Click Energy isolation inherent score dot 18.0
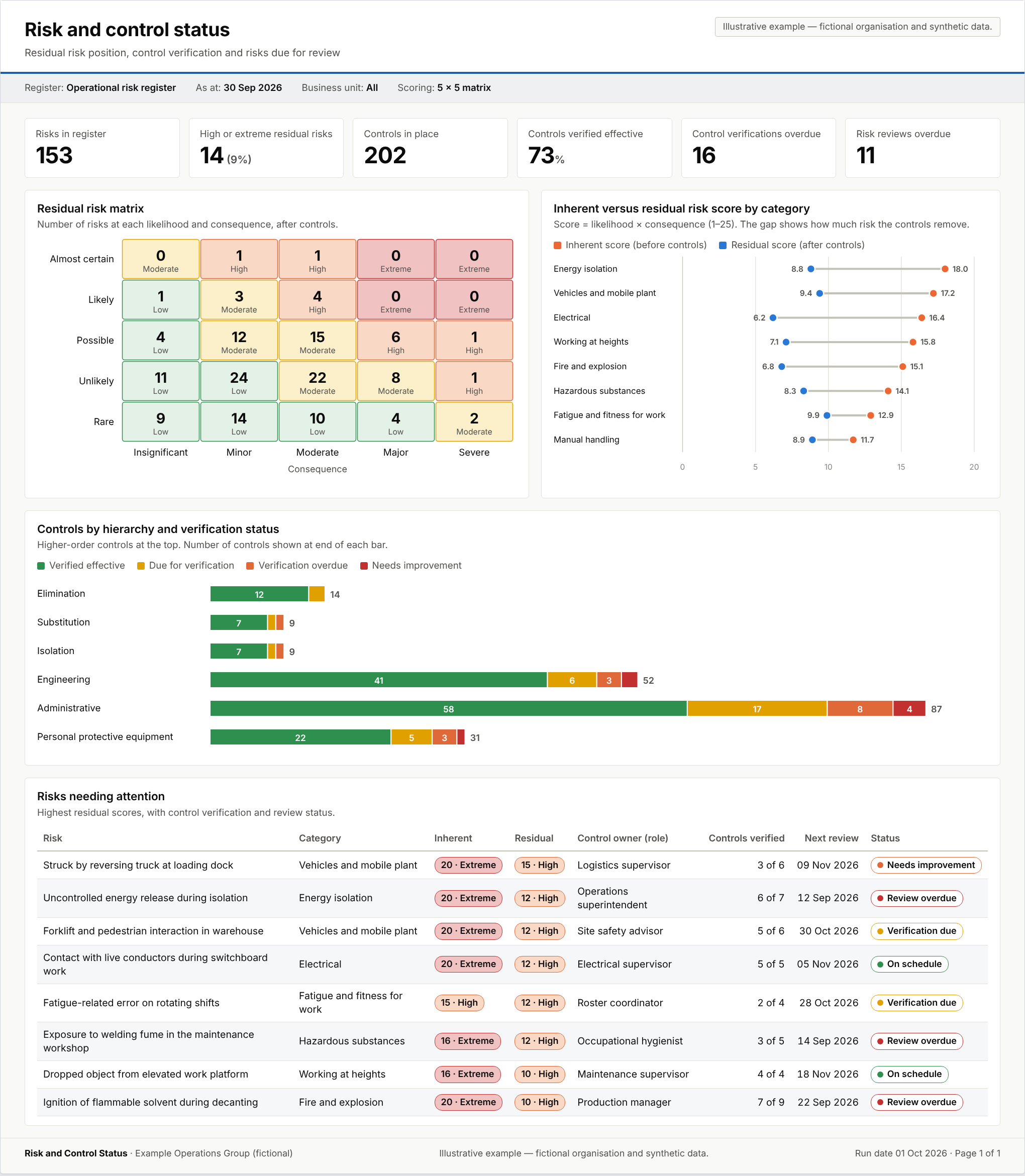Viewport: 1025px width, 1176px height. [x=945, y=269]
